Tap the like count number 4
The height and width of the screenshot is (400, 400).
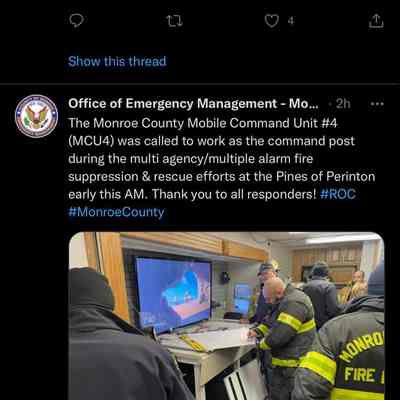[291, 21]
